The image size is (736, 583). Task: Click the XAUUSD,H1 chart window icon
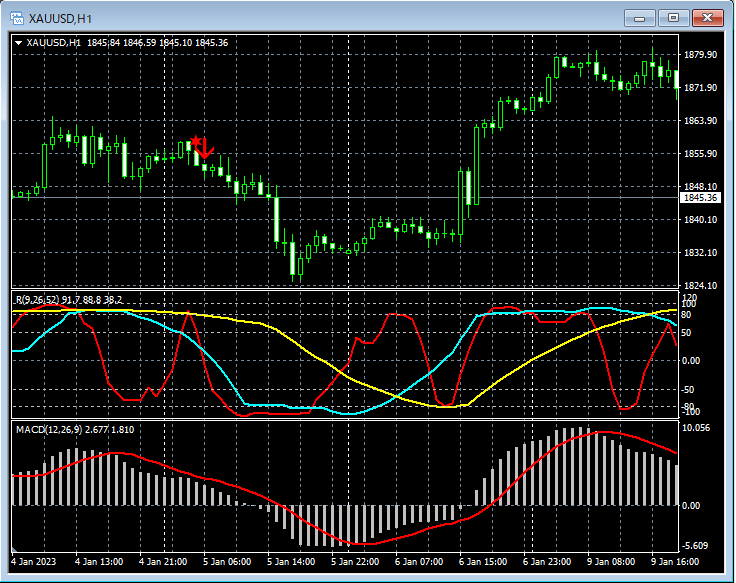tap(17, 18)
